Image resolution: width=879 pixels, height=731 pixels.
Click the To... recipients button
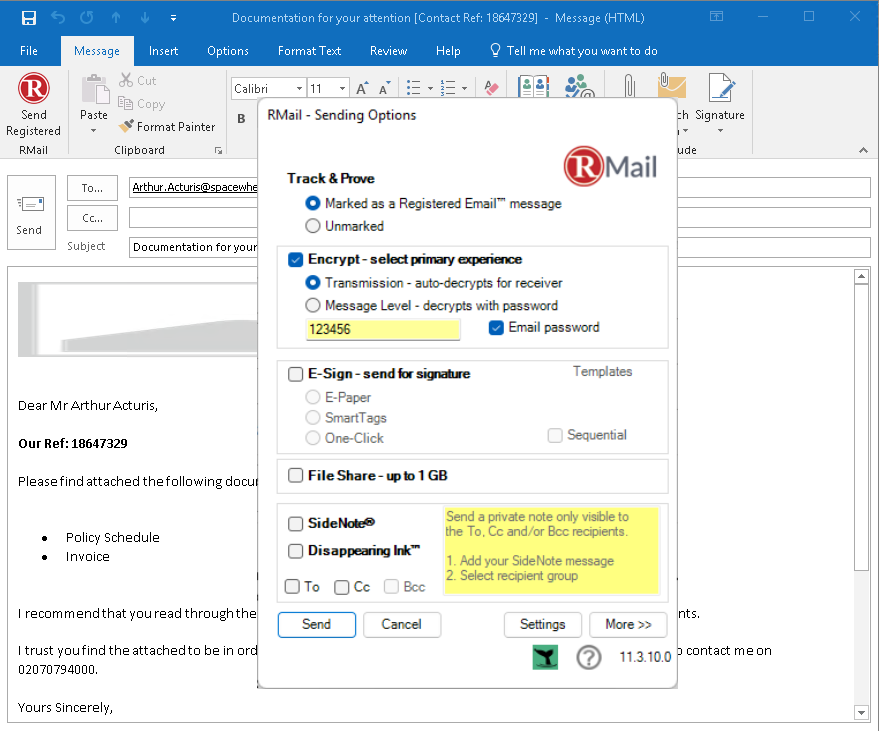[x=92, y=188]
